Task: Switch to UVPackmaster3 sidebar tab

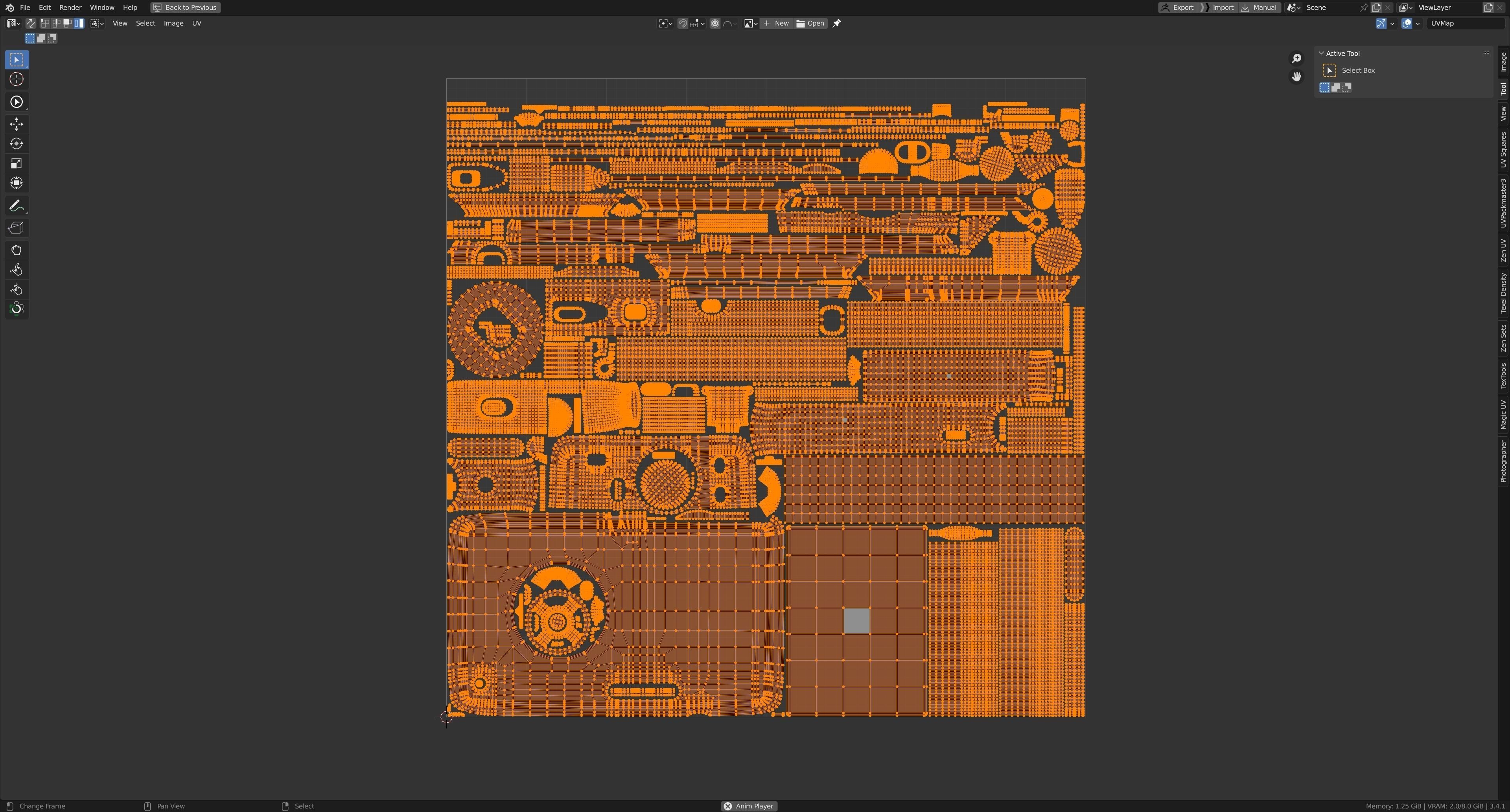Action: [1503, 203]
